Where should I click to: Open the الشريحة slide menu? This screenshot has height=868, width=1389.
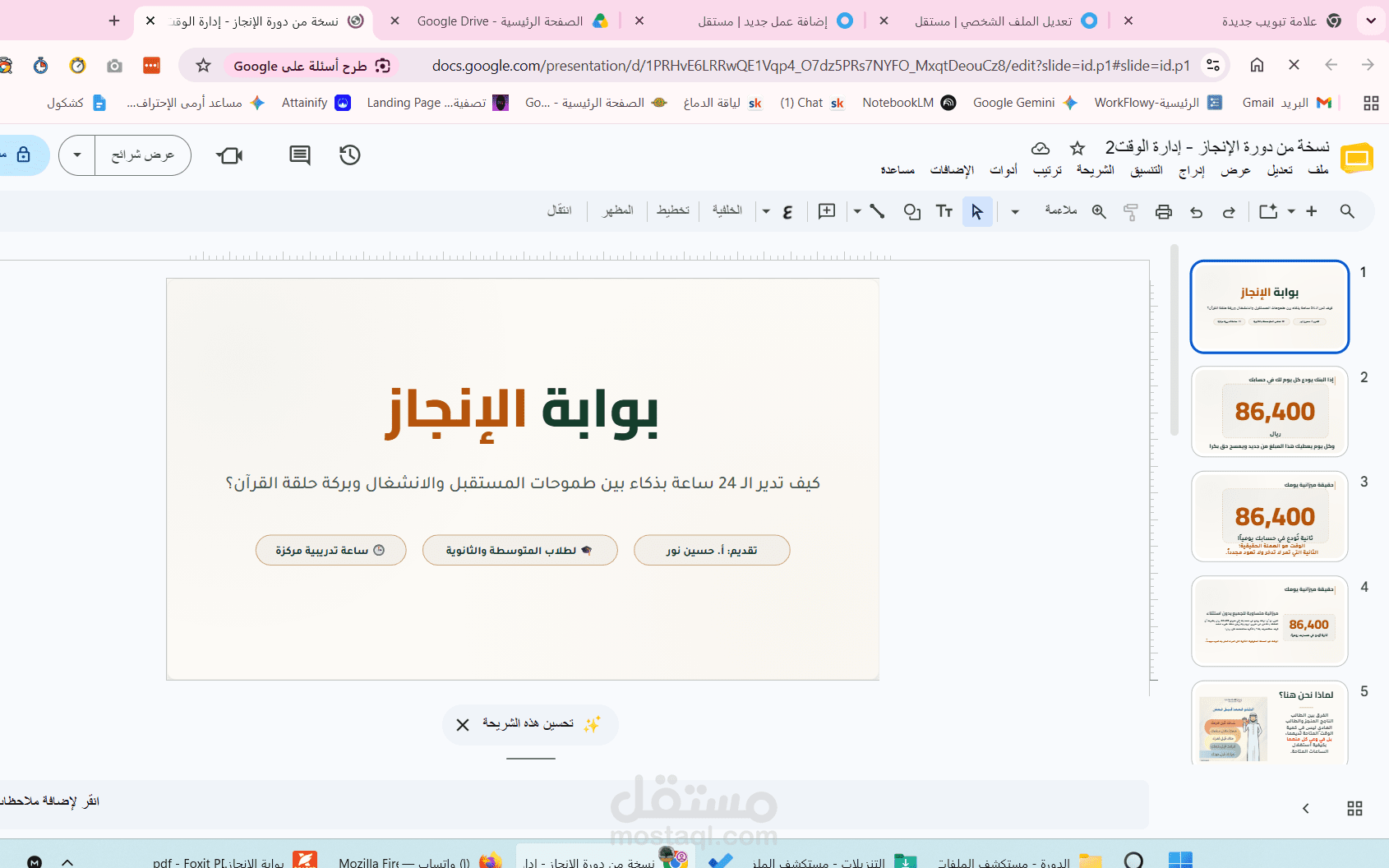(x=1096, y=169)
